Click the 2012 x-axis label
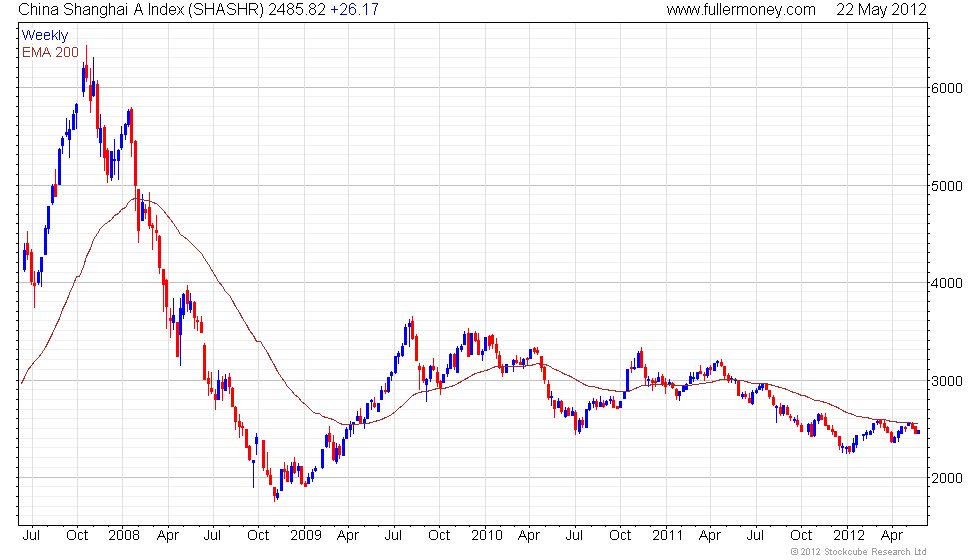 point(849,535)
